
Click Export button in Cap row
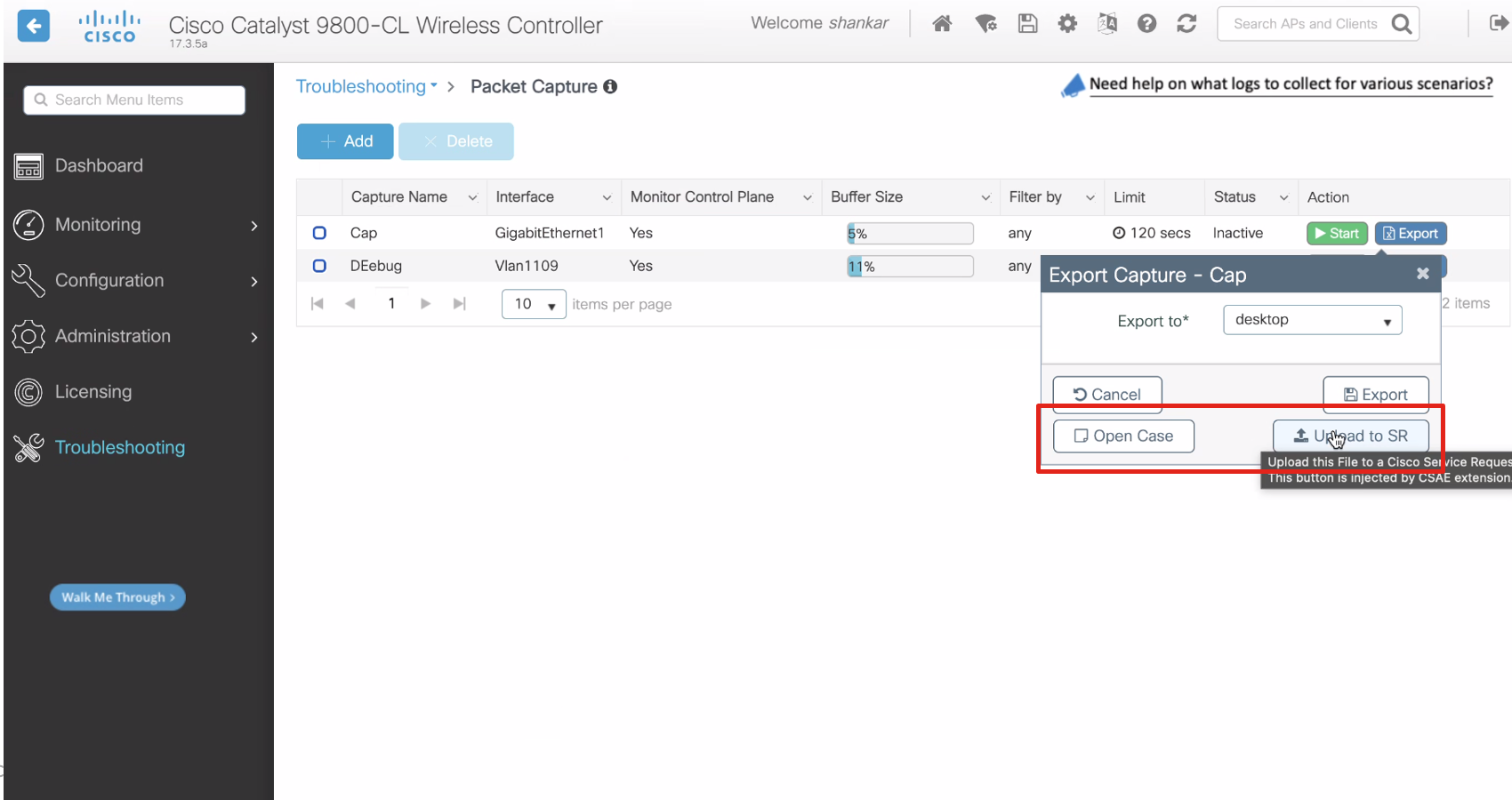click(1411, 233)
